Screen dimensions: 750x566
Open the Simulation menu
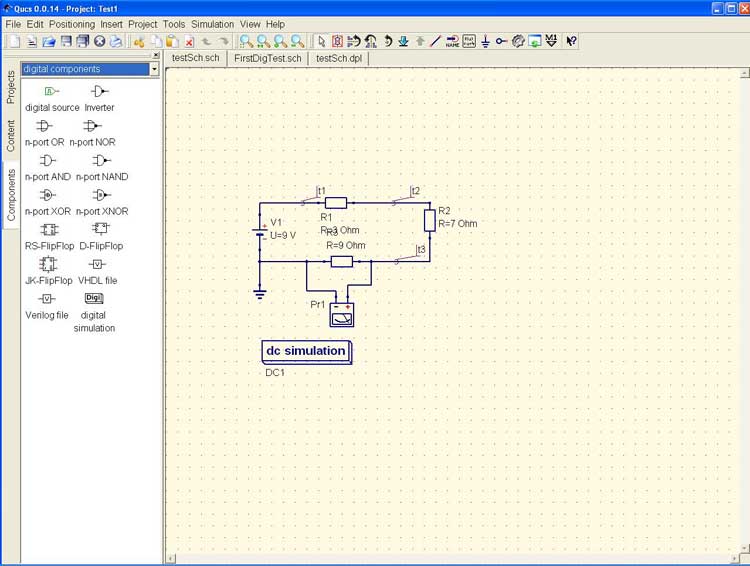tap(212, 24)
